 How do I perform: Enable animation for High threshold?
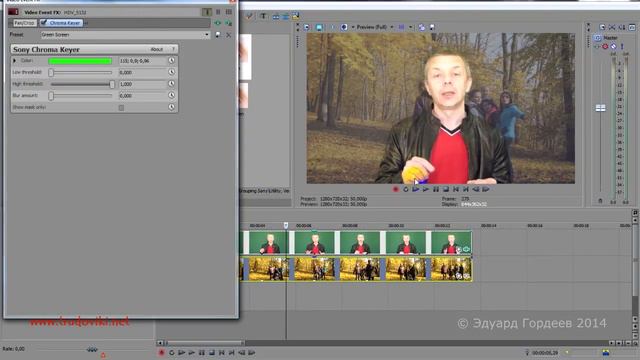(x=171, y=84)
